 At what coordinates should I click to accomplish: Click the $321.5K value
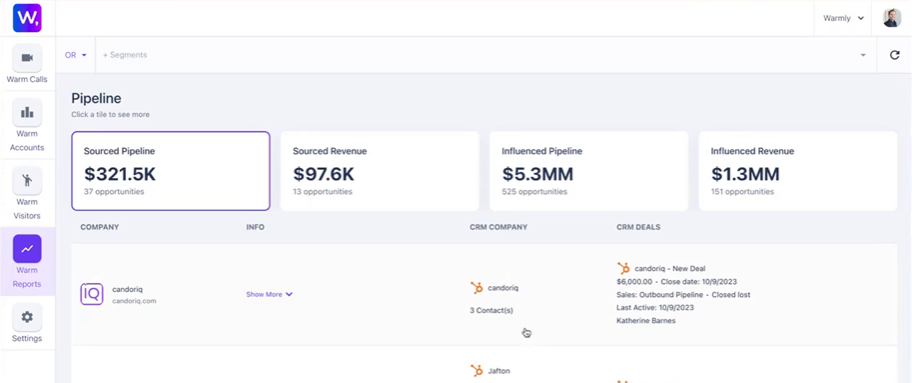click(120, 173)
